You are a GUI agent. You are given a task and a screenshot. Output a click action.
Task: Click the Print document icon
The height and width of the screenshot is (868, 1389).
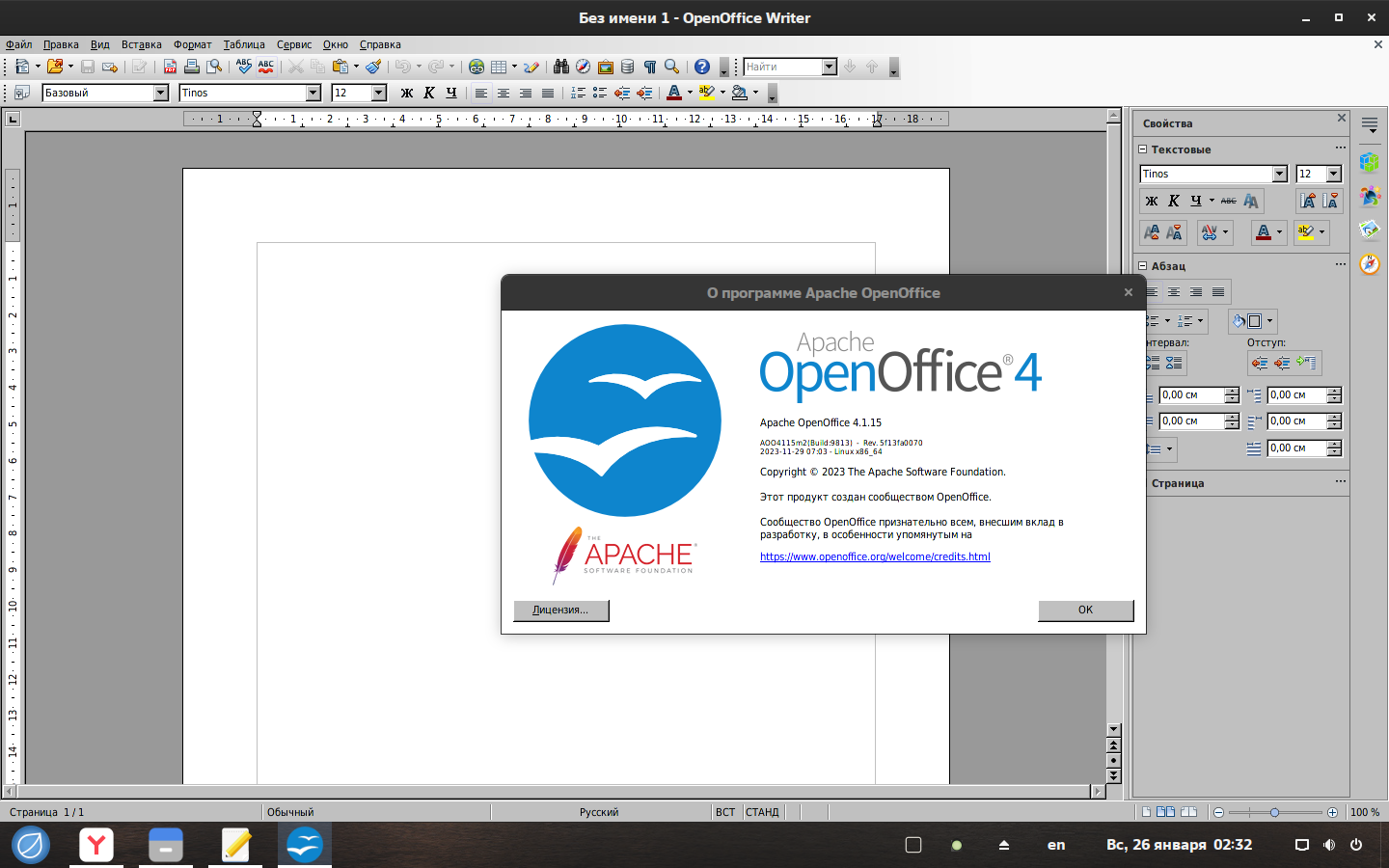(192, 67)
